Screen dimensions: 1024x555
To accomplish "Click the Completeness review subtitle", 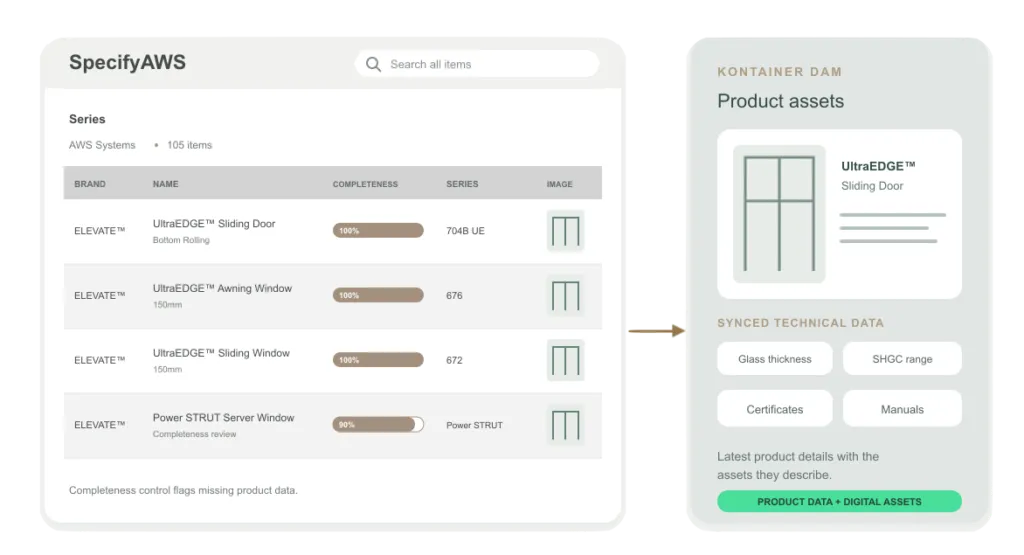I will (195, 434).
